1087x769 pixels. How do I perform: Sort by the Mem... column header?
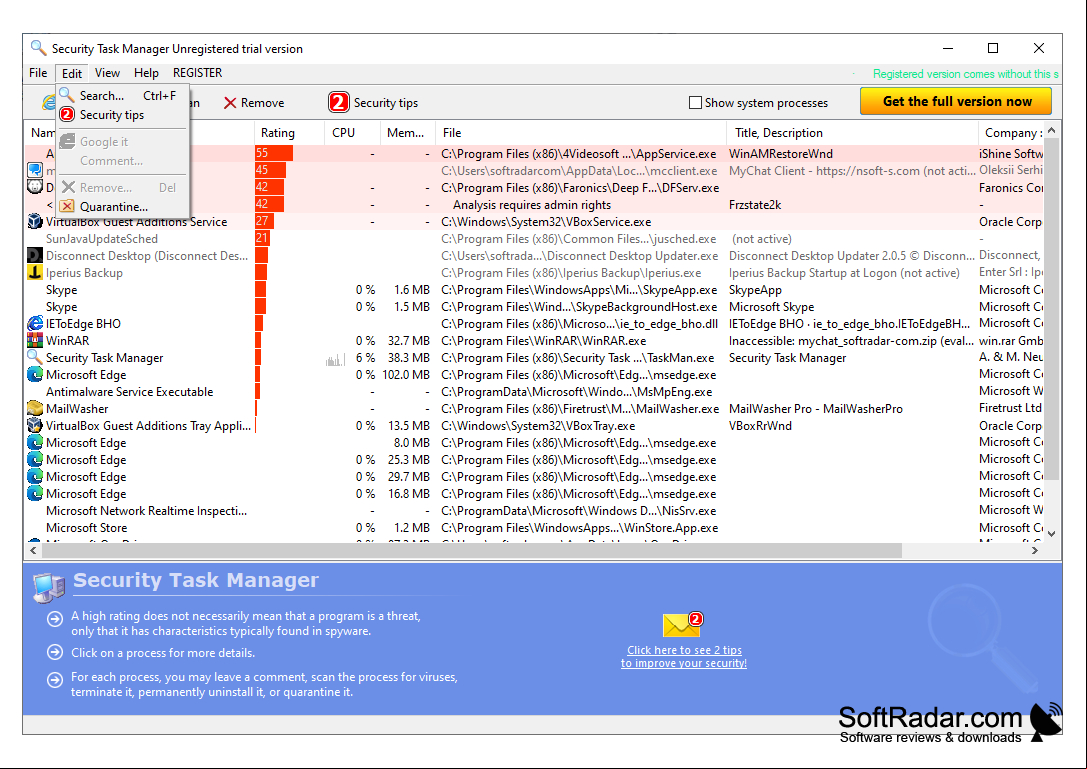[x=408, y=132]
